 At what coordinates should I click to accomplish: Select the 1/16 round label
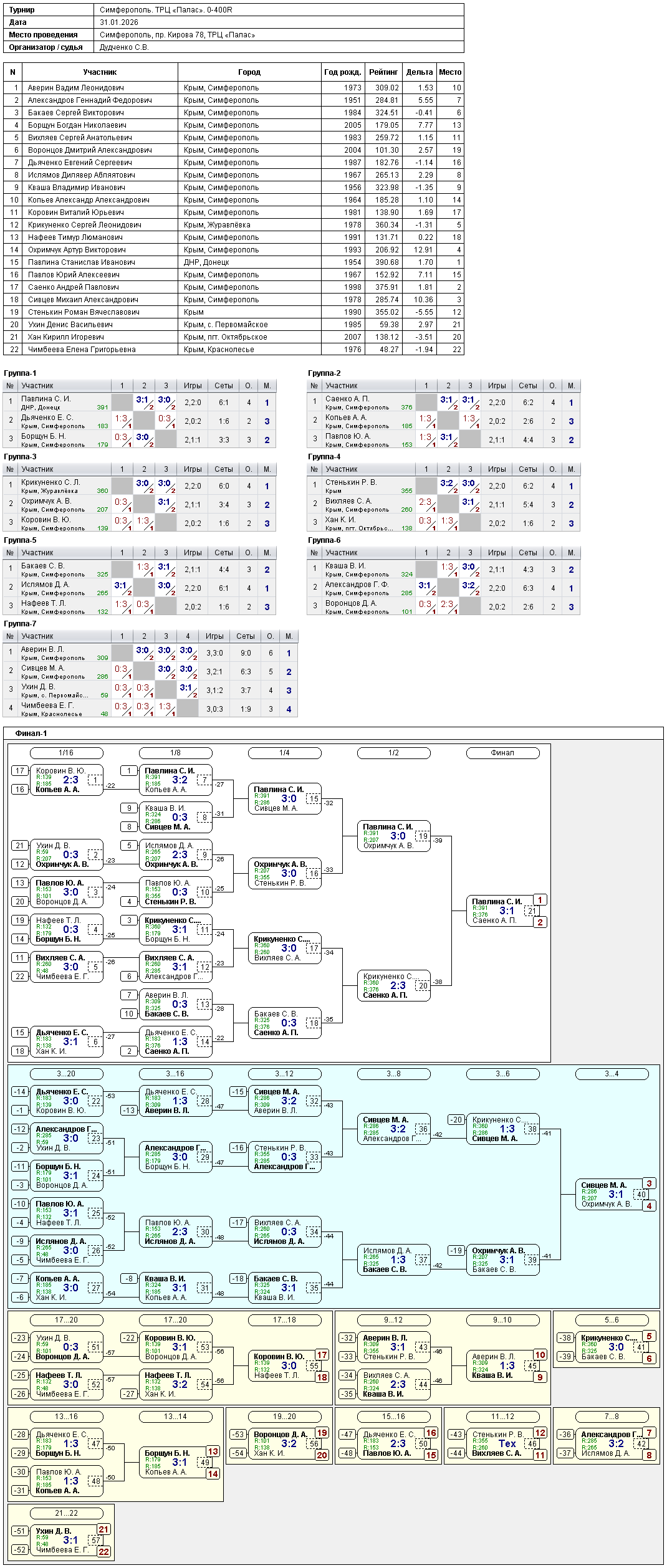(x=66, y=753)
